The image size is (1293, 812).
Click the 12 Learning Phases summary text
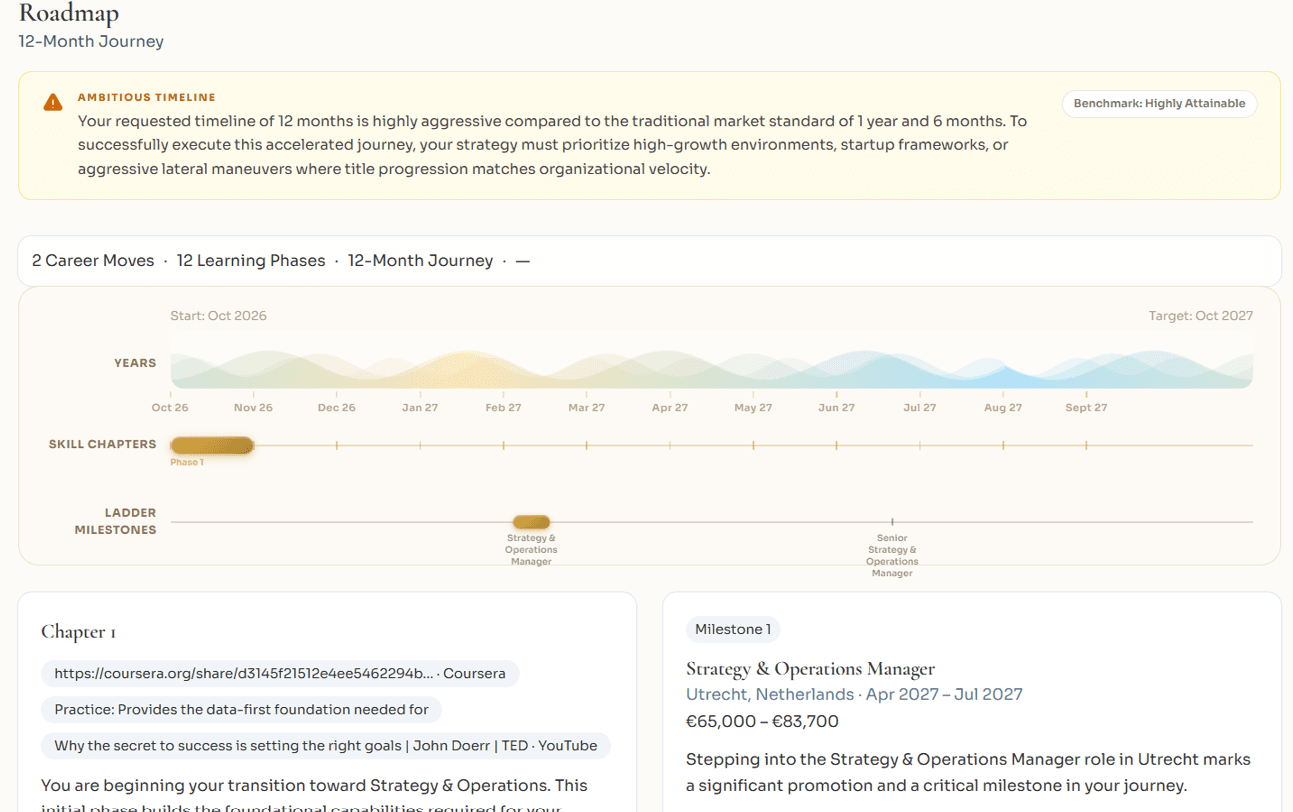[x=251, y=261]
